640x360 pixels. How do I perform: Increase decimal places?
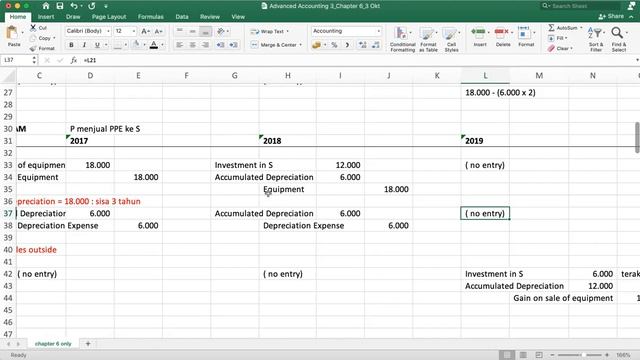tap(362, 45)
